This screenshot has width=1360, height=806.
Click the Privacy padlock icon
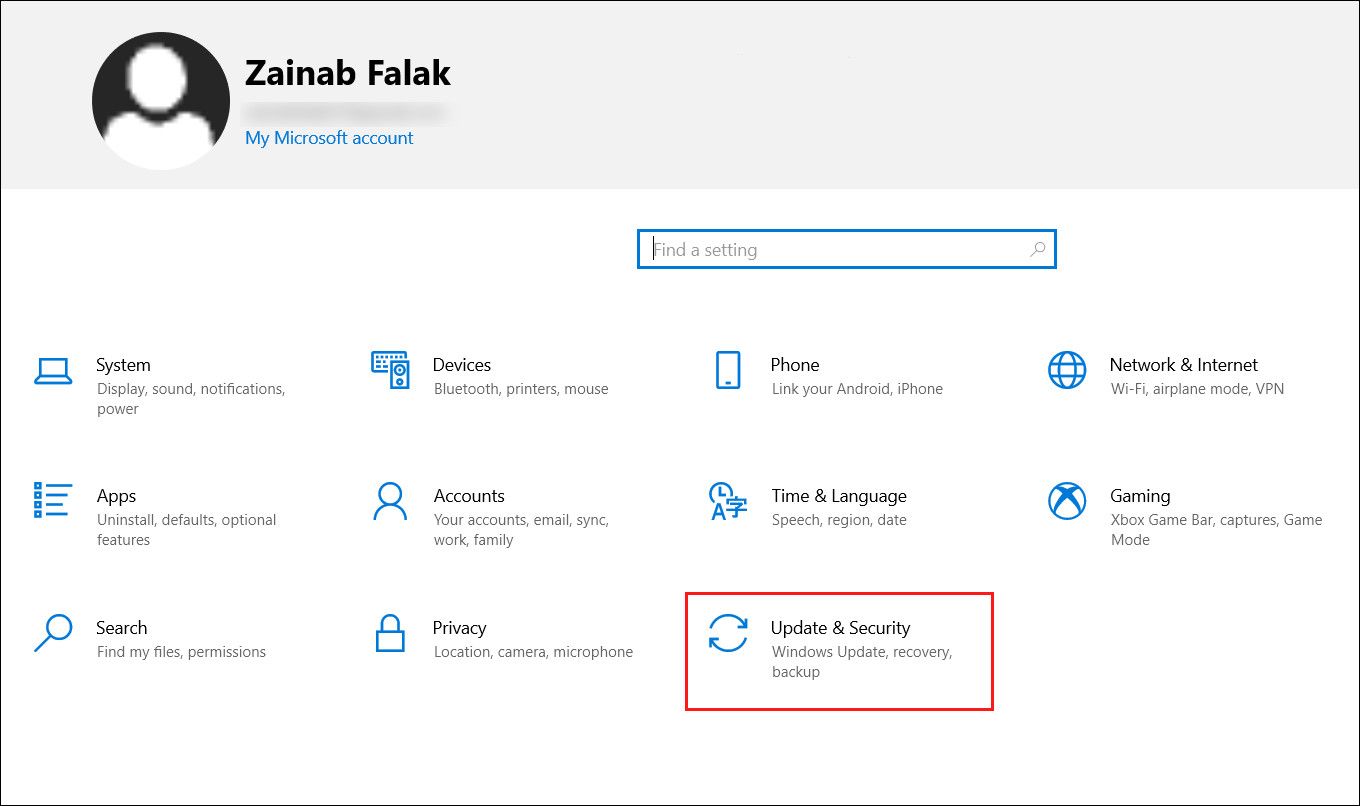(391, 634)
